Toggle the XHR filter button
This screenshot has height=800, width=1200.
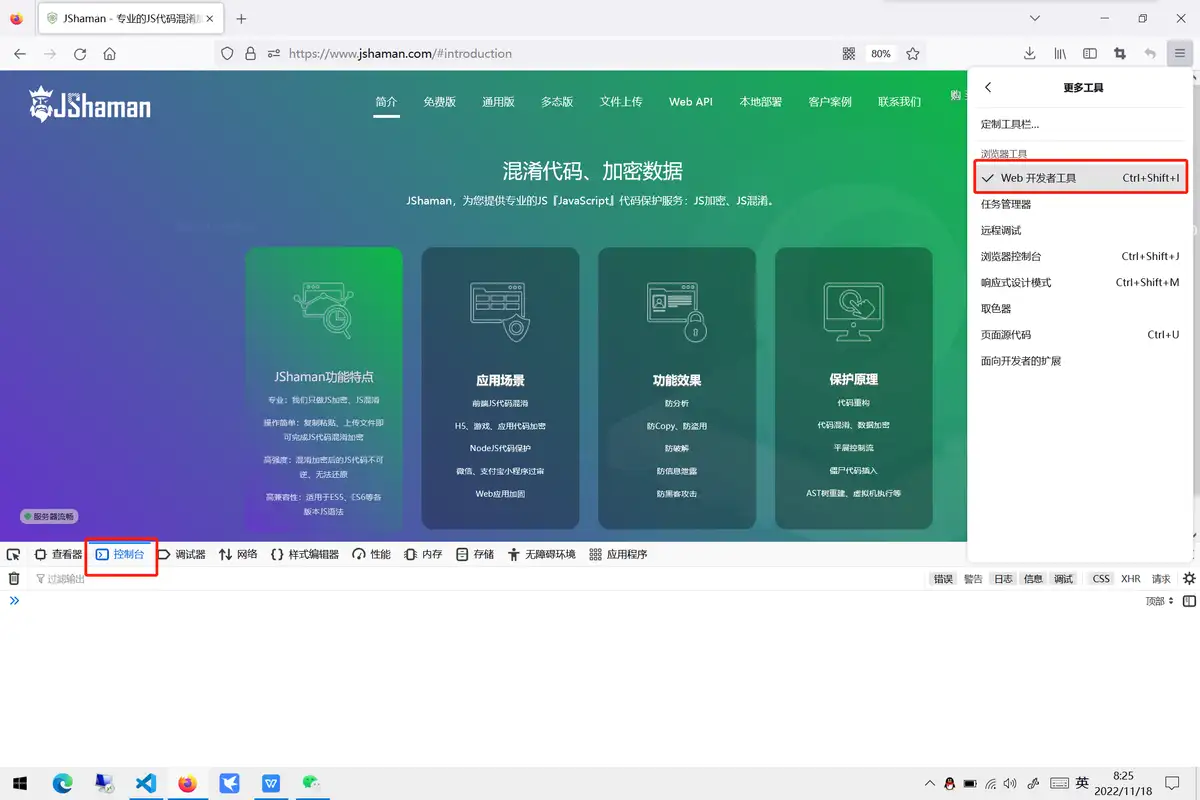(1131, 579)
